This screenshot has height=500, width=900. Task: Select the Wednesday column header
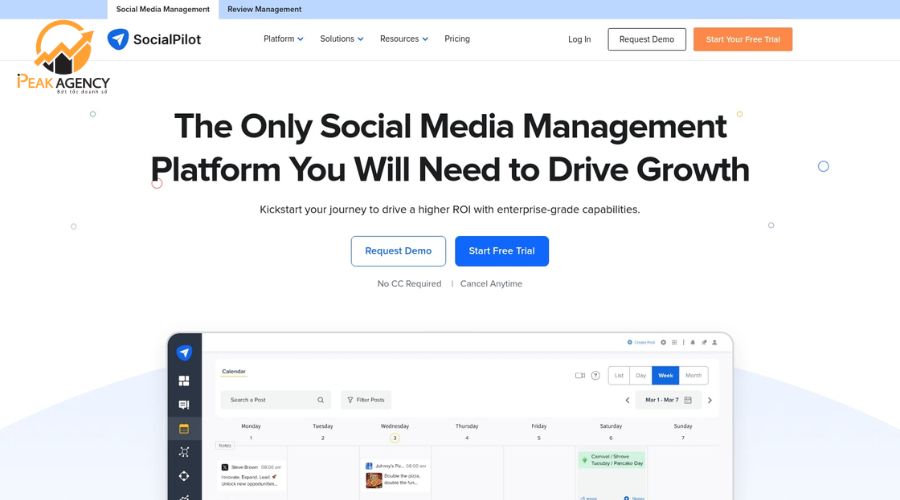click(x=395, y=427)
